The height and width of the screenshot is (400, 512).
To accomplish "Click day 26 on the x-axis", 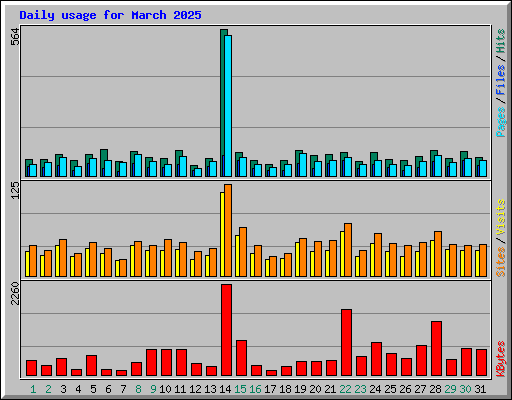I will pyautogui.click(x=405, y=389).
